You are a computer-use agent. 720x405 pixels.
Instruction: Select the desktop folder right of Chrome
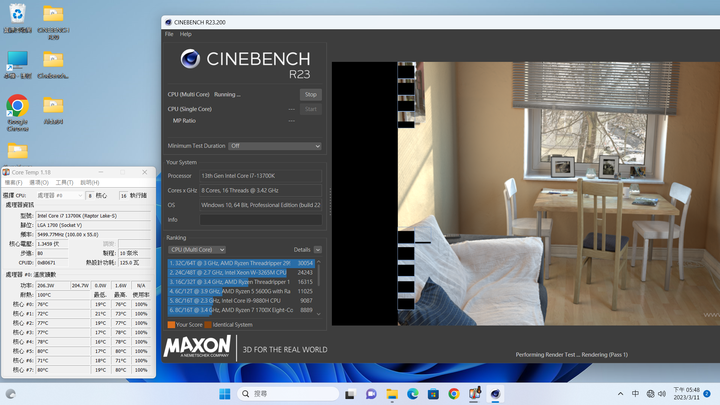click(53, 110)
